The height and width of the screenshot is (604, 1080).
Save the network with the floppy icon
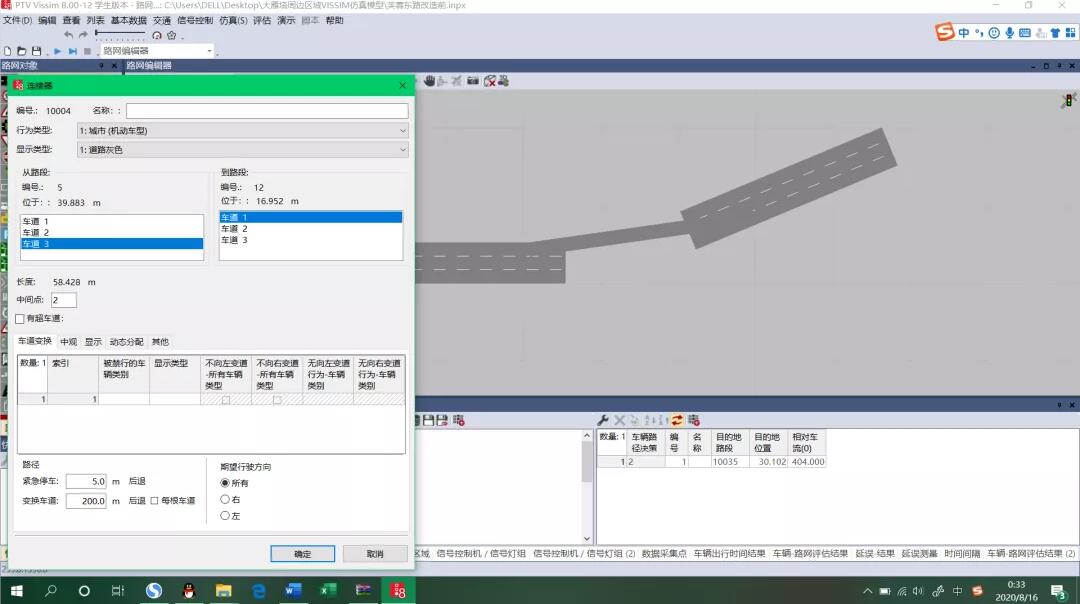[37, 51]
